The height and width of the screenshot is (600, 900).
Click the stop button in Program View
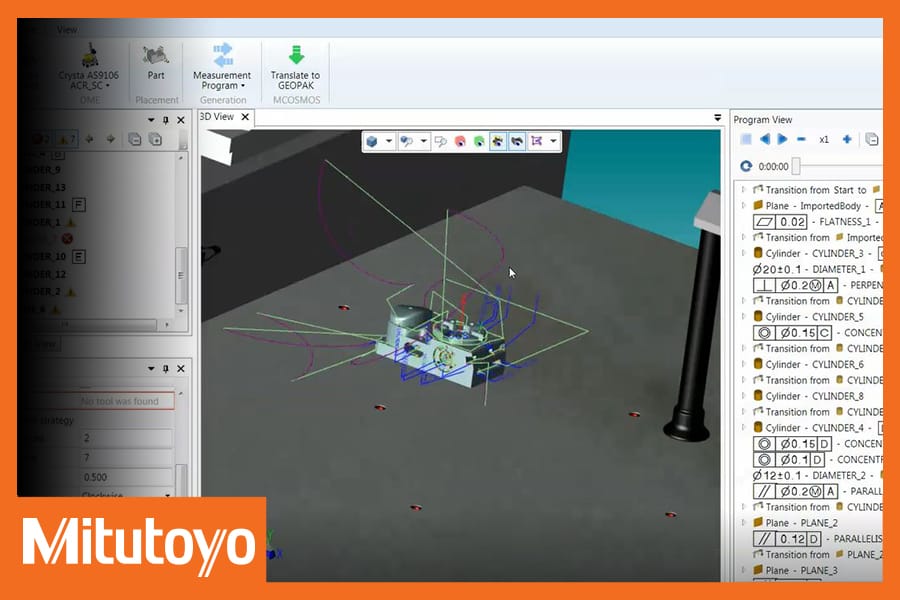(x=746, y=140)
